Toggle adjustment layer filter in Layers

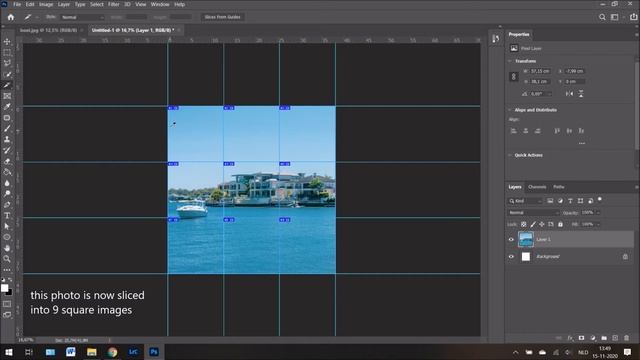(560, 201)
